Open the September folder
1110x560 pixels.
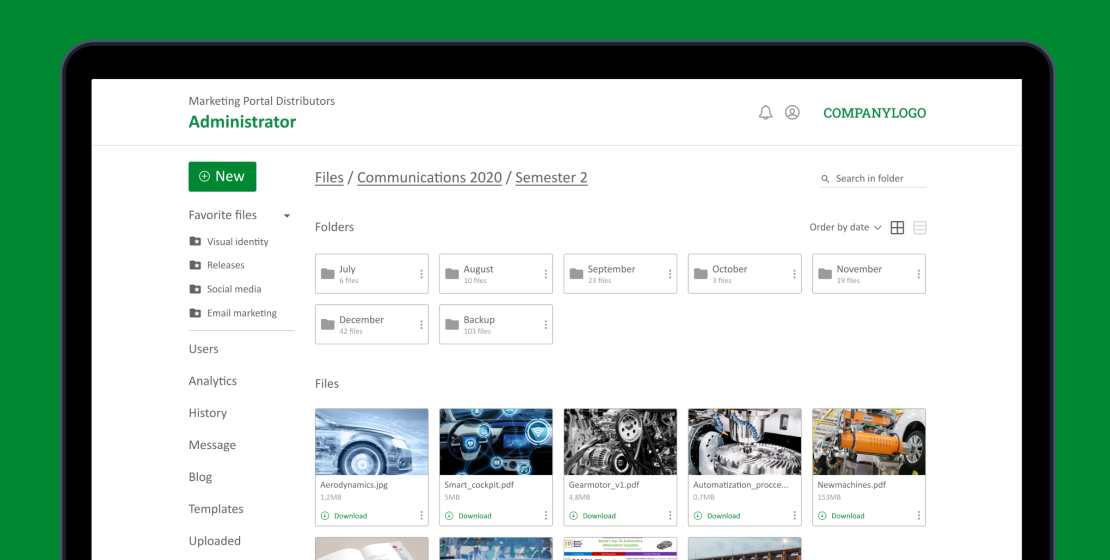620,274
